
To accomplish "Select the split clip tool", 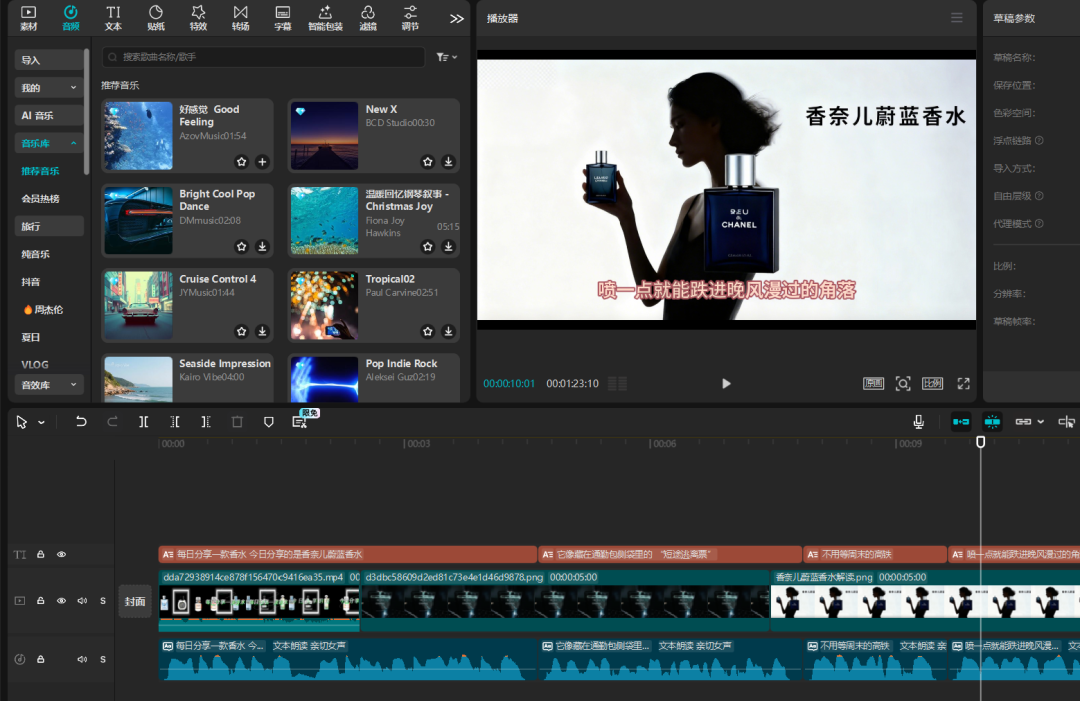I will 144,422.
